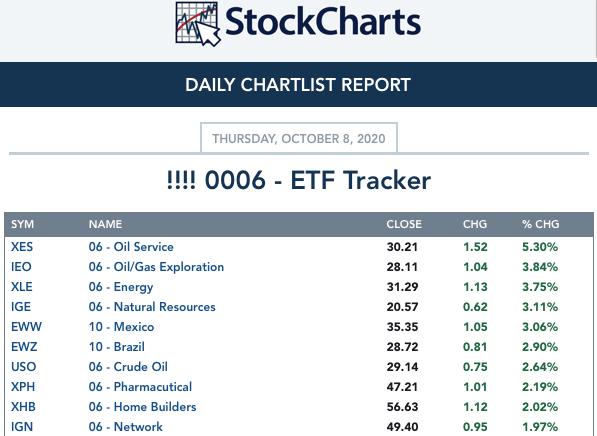Click the % CHG column header

(x=541, y=224)
